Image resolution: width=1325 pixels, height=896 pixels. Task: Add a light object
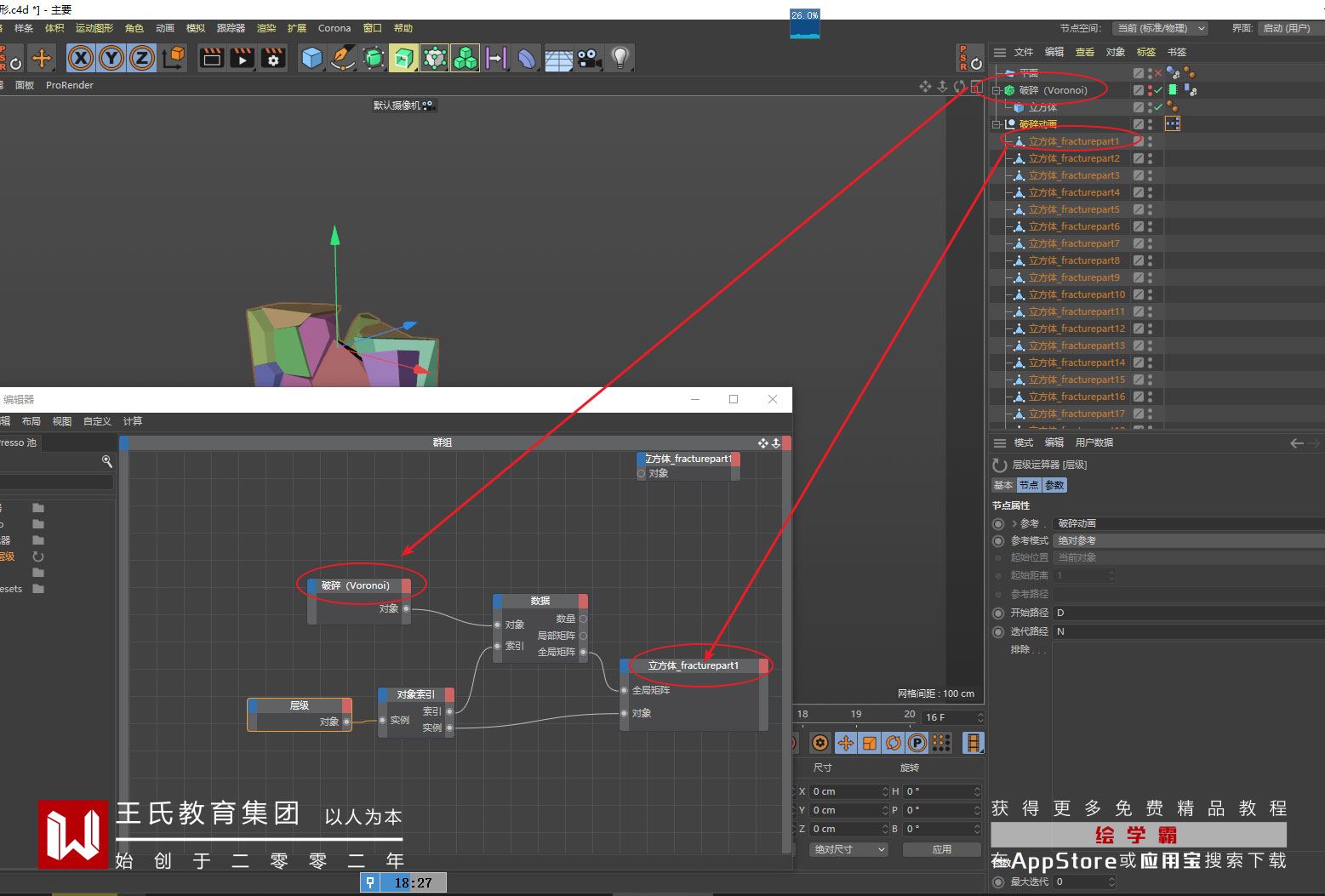click(x=620, y=58)
